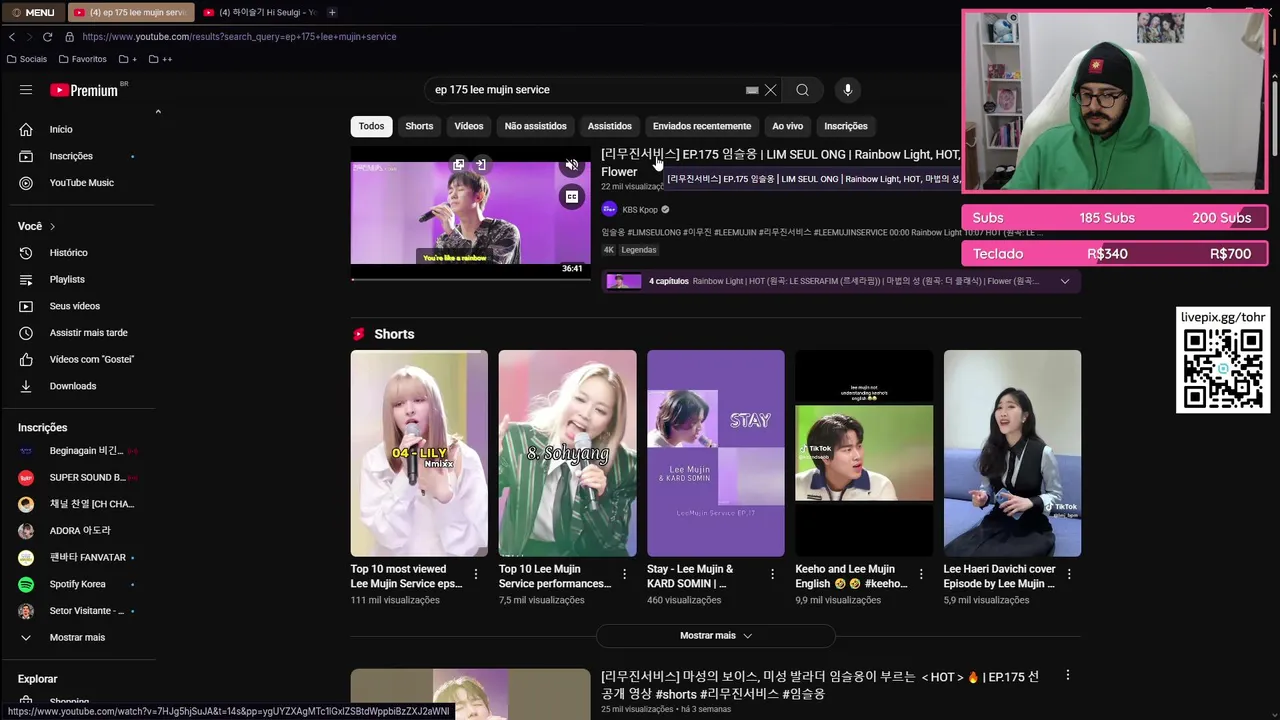The width and height of the screenshot is (1280, 720).
Task: Go to YouTube Premium home logo
Action: (x=84, y=90)
